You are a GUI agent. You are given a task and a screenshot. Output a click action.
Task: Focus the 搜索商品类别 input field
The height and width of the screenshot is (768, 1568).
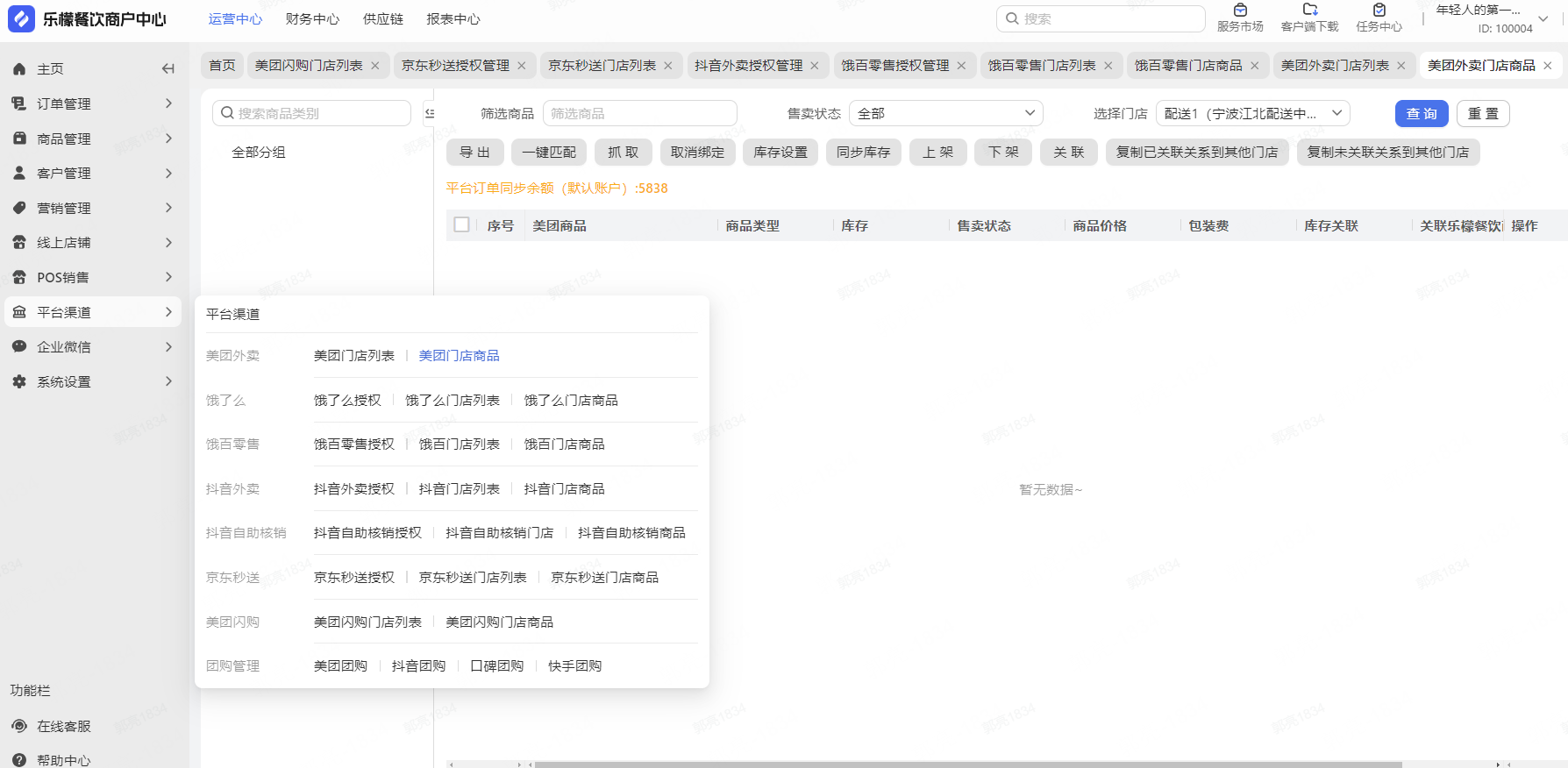(311, 113)
